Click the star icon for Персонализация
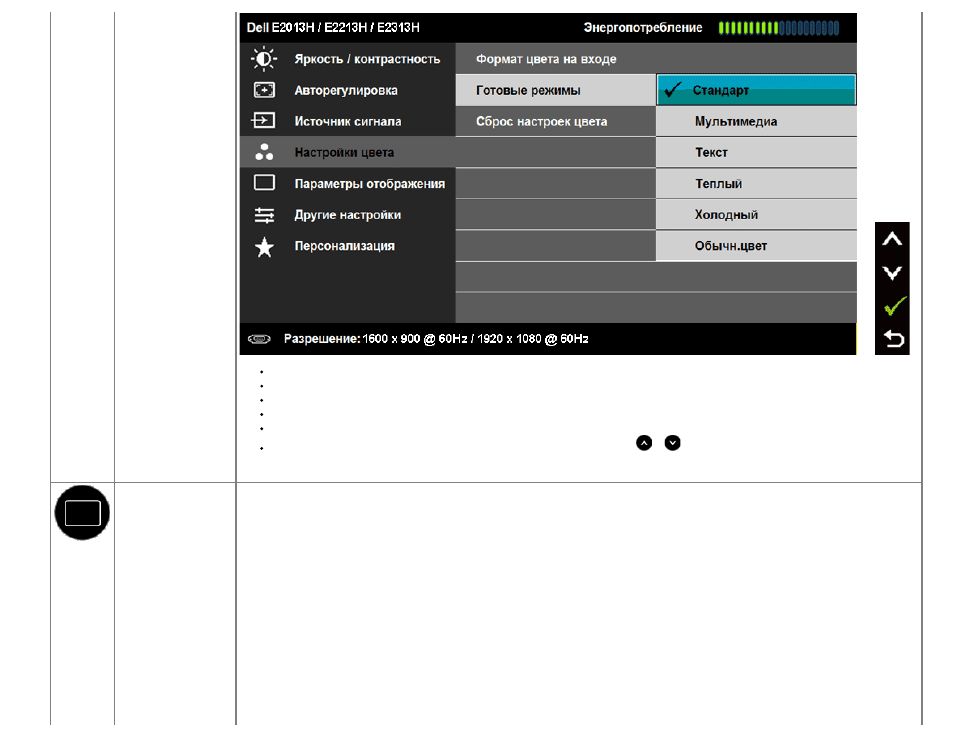Screen dimensions: 954x737 (x=264, y=246)
